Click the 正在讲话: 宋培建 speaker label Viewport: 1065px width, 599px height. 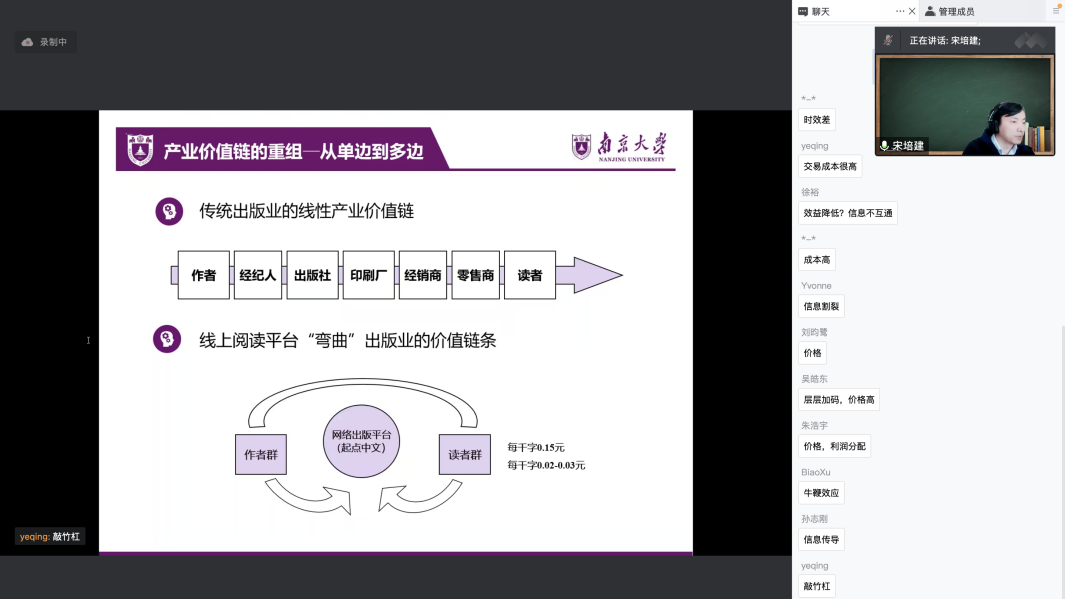[944, 40]
